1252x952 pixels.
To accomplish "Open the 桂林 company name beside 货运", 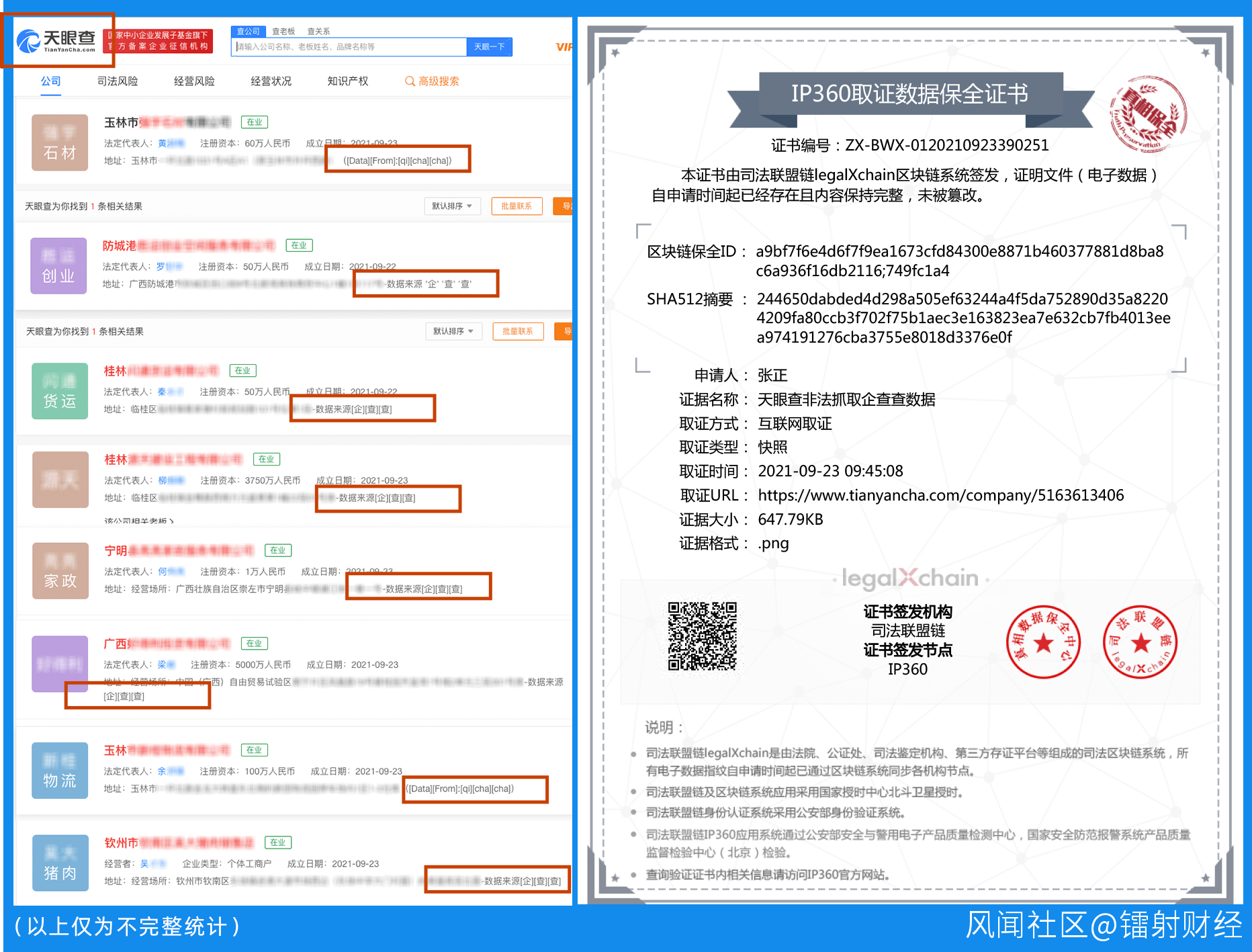I will tap(161, 371).
